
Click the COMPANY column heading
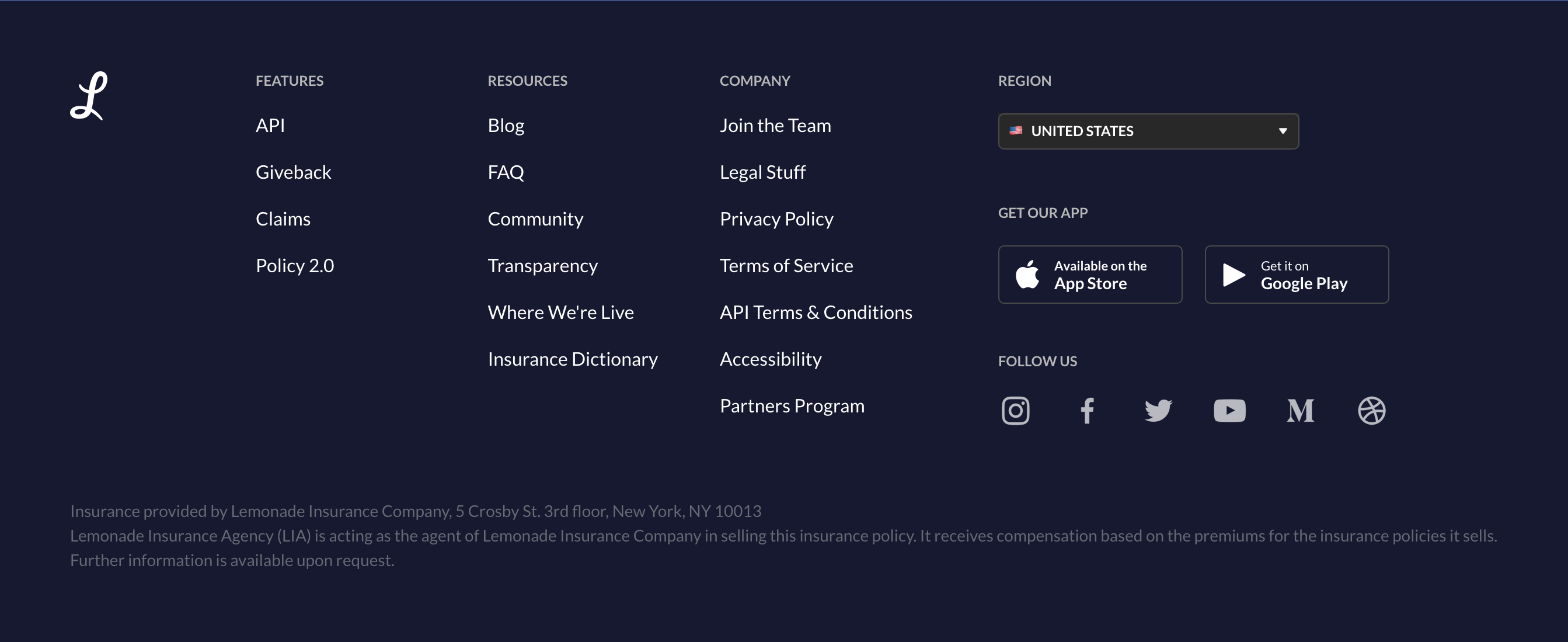coord(755,81)
